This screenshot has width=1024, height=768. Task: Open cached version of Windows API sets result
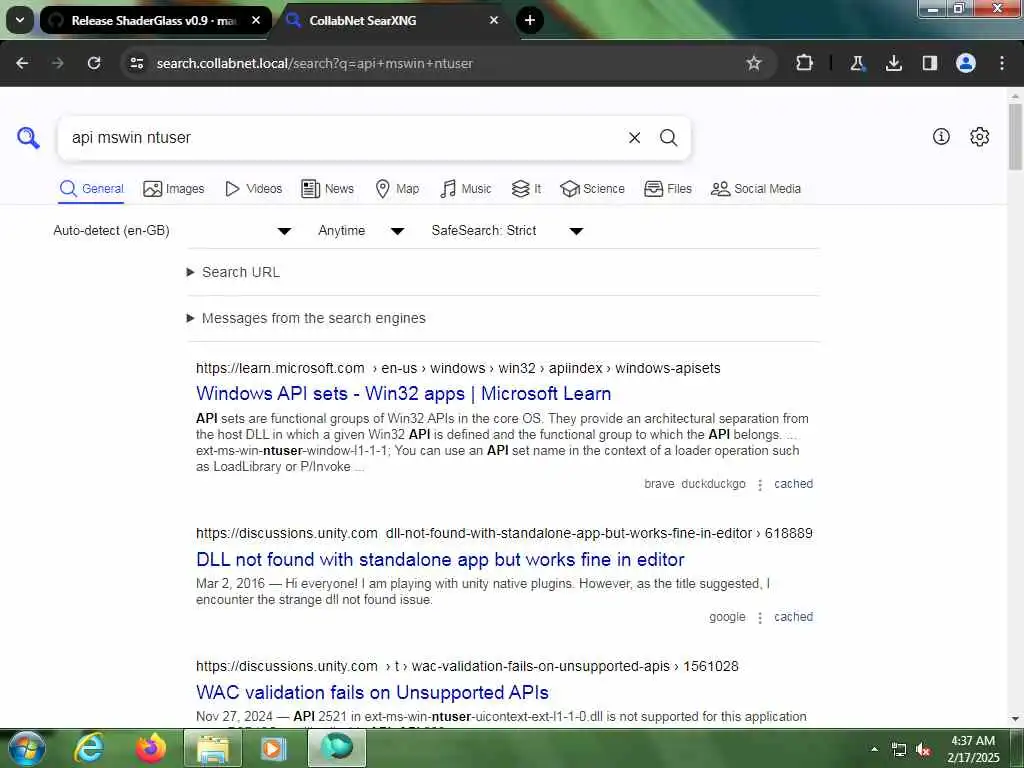point(793,484)
